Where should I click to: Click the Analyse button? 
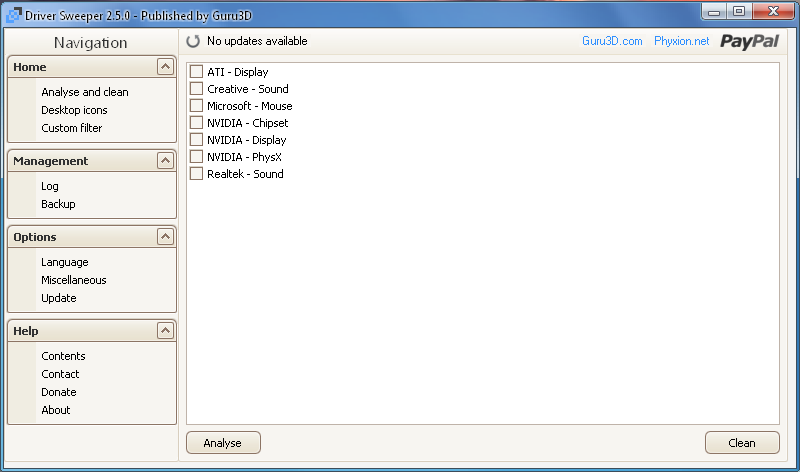click(223, 442)
